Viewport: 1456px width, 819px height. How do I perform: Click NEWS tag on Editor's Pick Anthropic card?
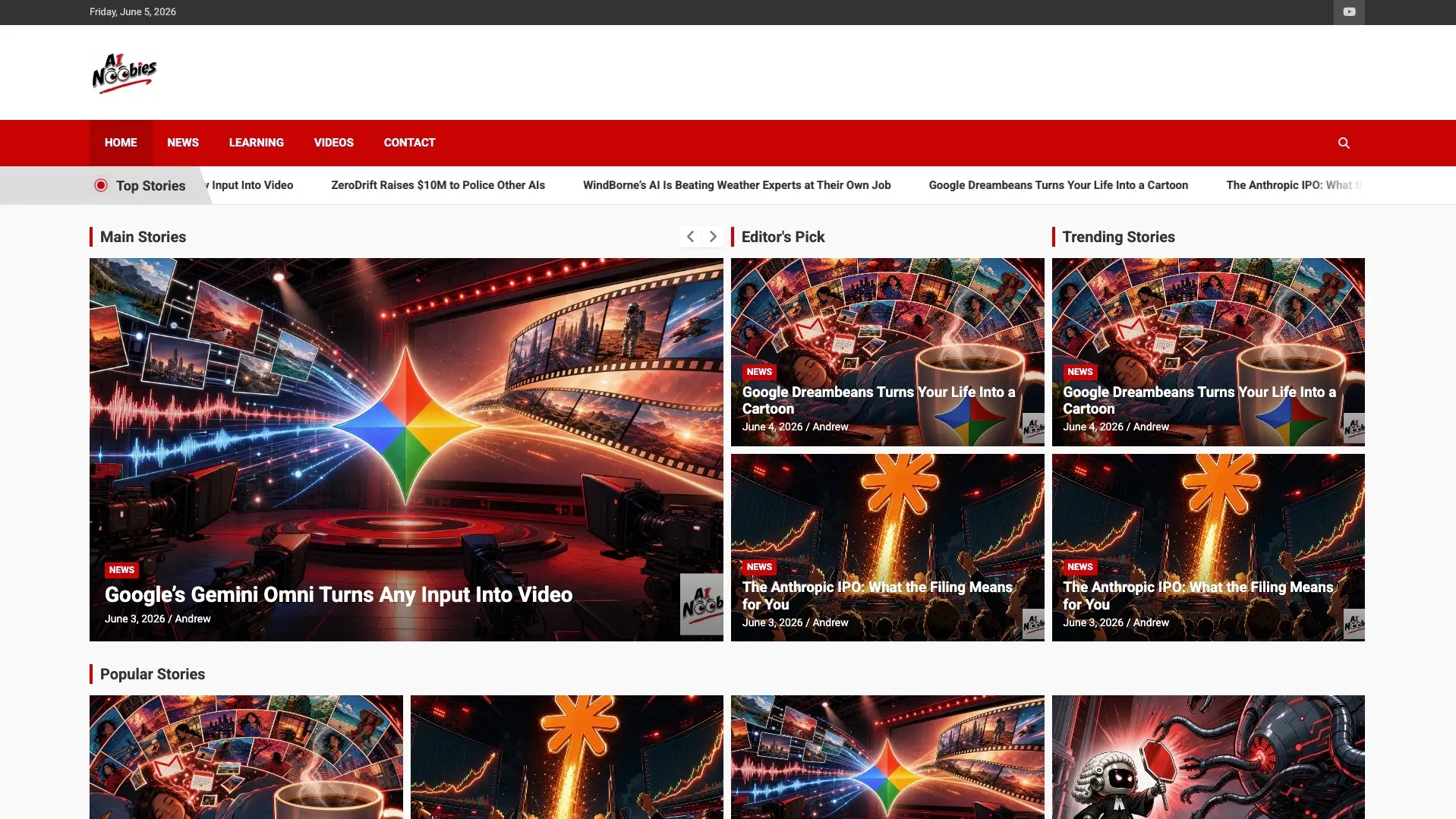coord(759,567)
